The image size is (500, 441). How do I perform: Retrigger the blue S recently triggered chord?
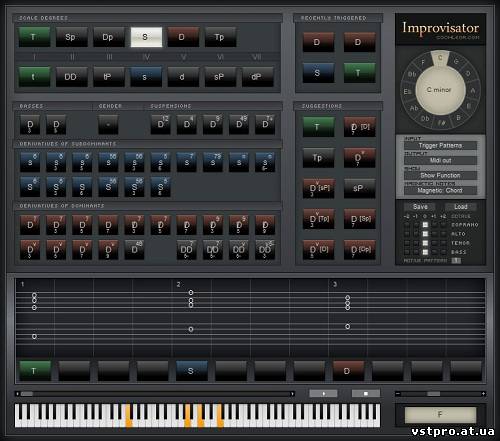318,73
